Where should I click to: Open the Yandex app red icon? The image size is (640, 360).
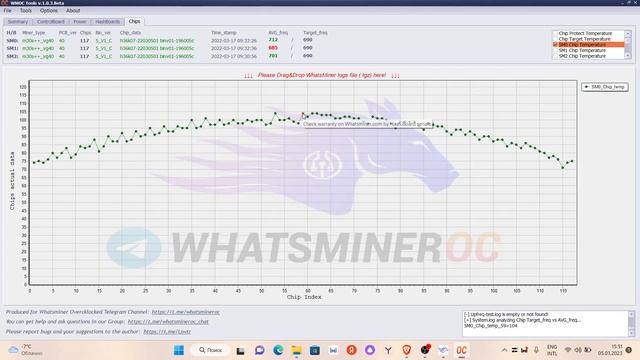point(351,350)
